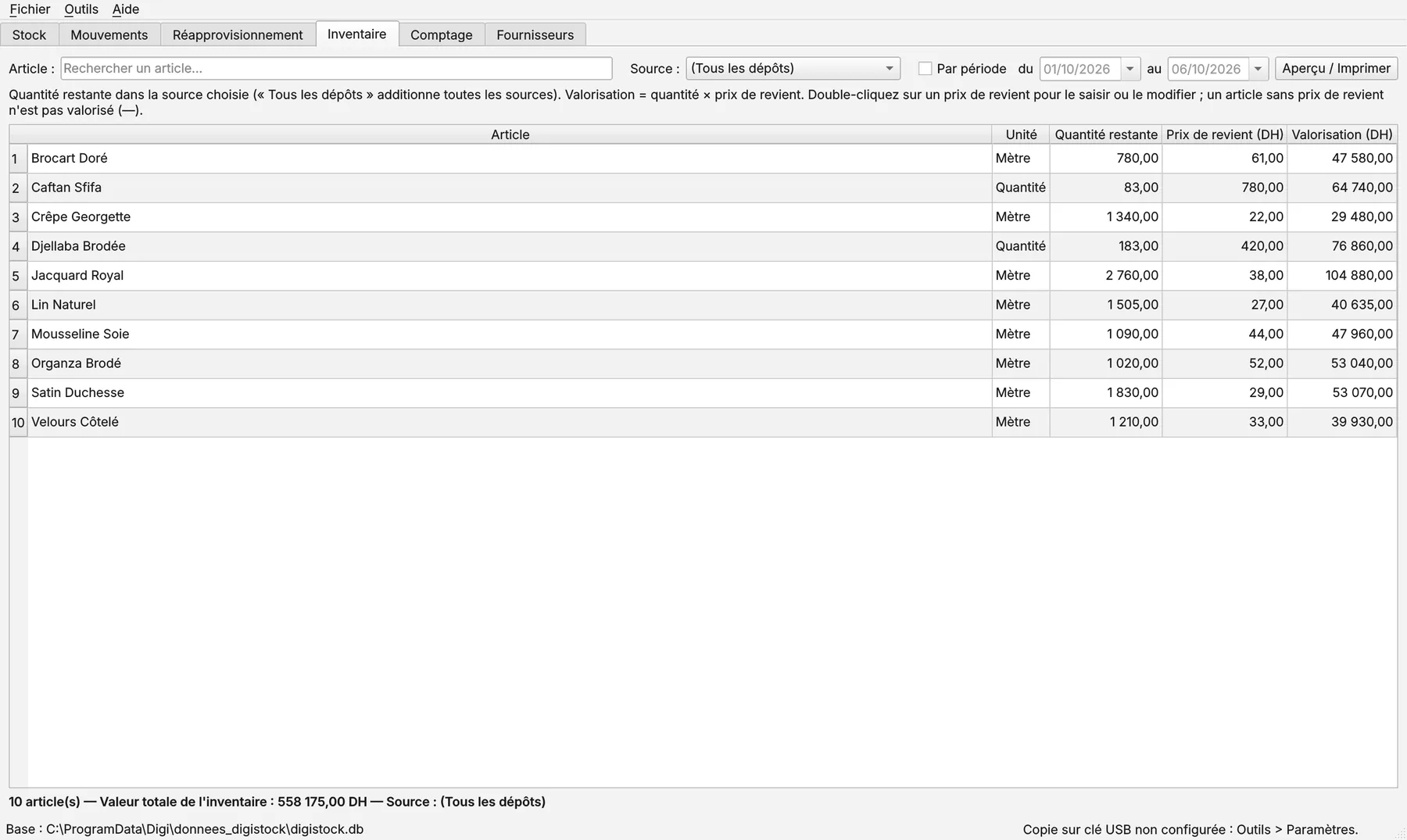Screen dimensions: 1407x840
Task: Click row header number 5
Action: [x=18, y=276]
